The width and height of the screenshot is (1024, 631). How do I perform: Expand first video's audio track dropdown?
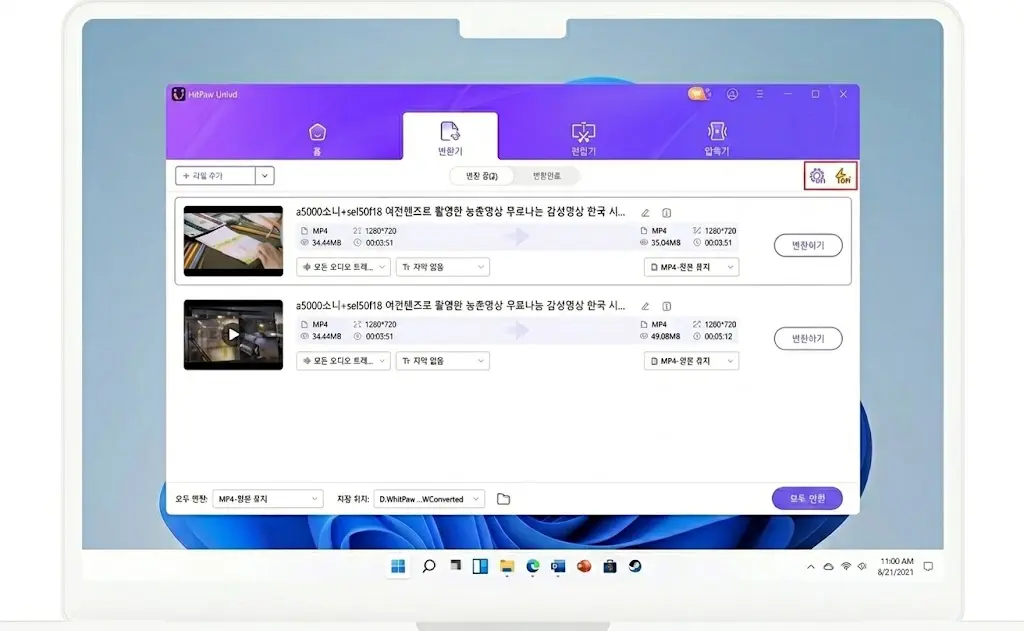point(344,267)
